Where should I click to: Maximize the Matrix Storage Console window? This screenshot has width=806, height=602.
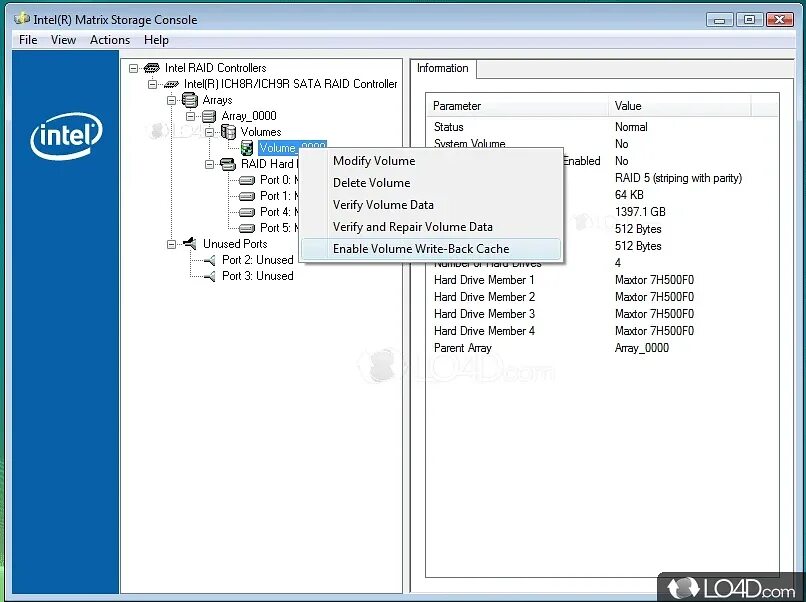pos(749,20)
